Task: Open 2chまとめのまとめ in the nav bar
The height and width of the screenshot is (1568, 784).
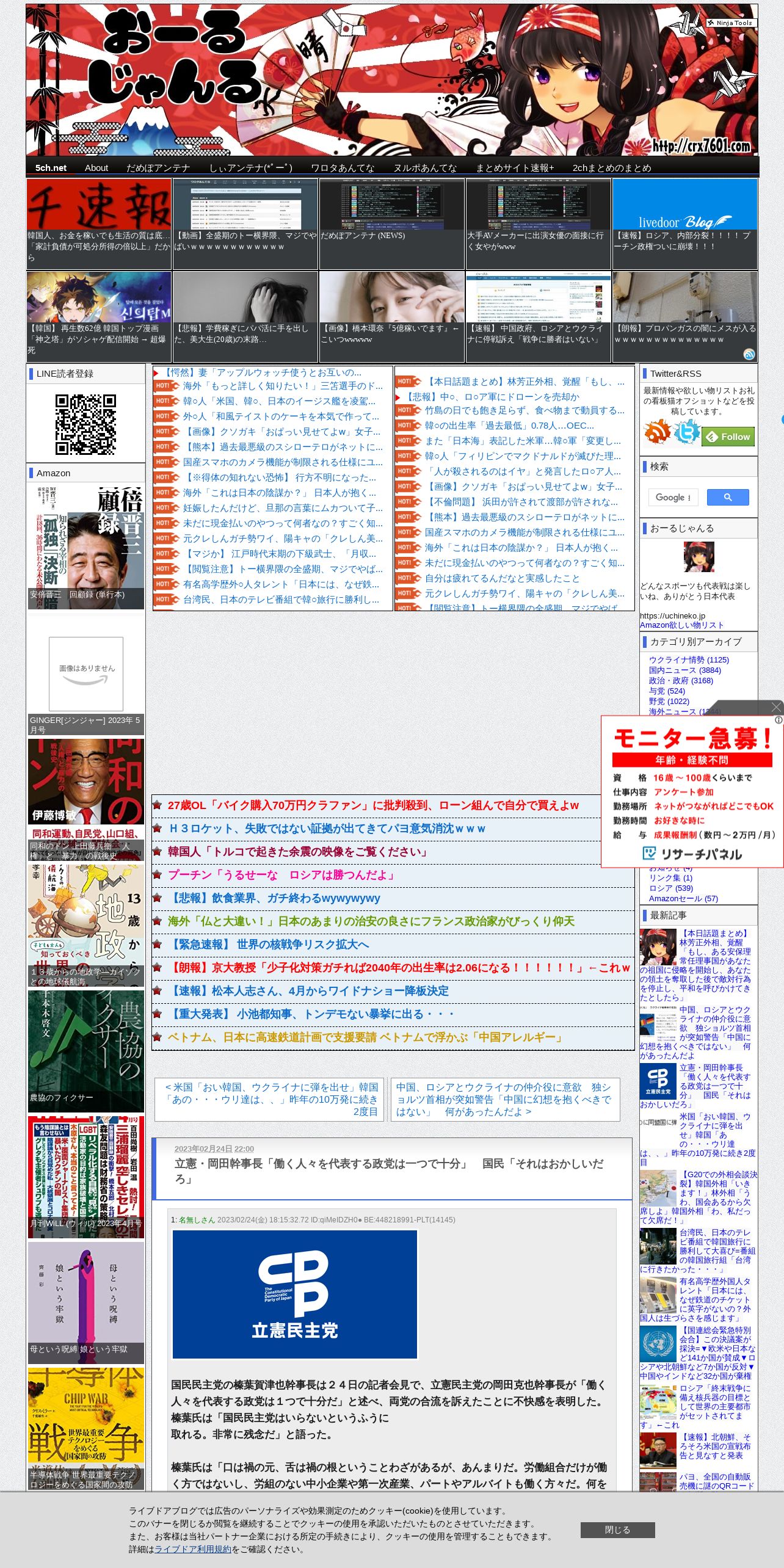Action: pyautogui.click(x=612, y=168)
